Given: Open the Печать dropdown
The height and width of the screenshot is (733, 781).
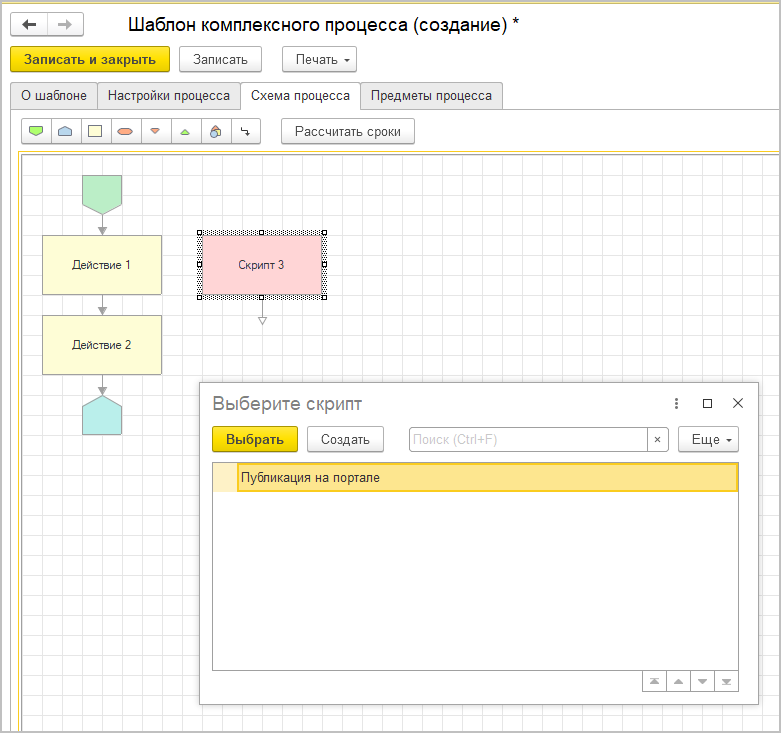Looking at the screenshot, I should [319, 60].
